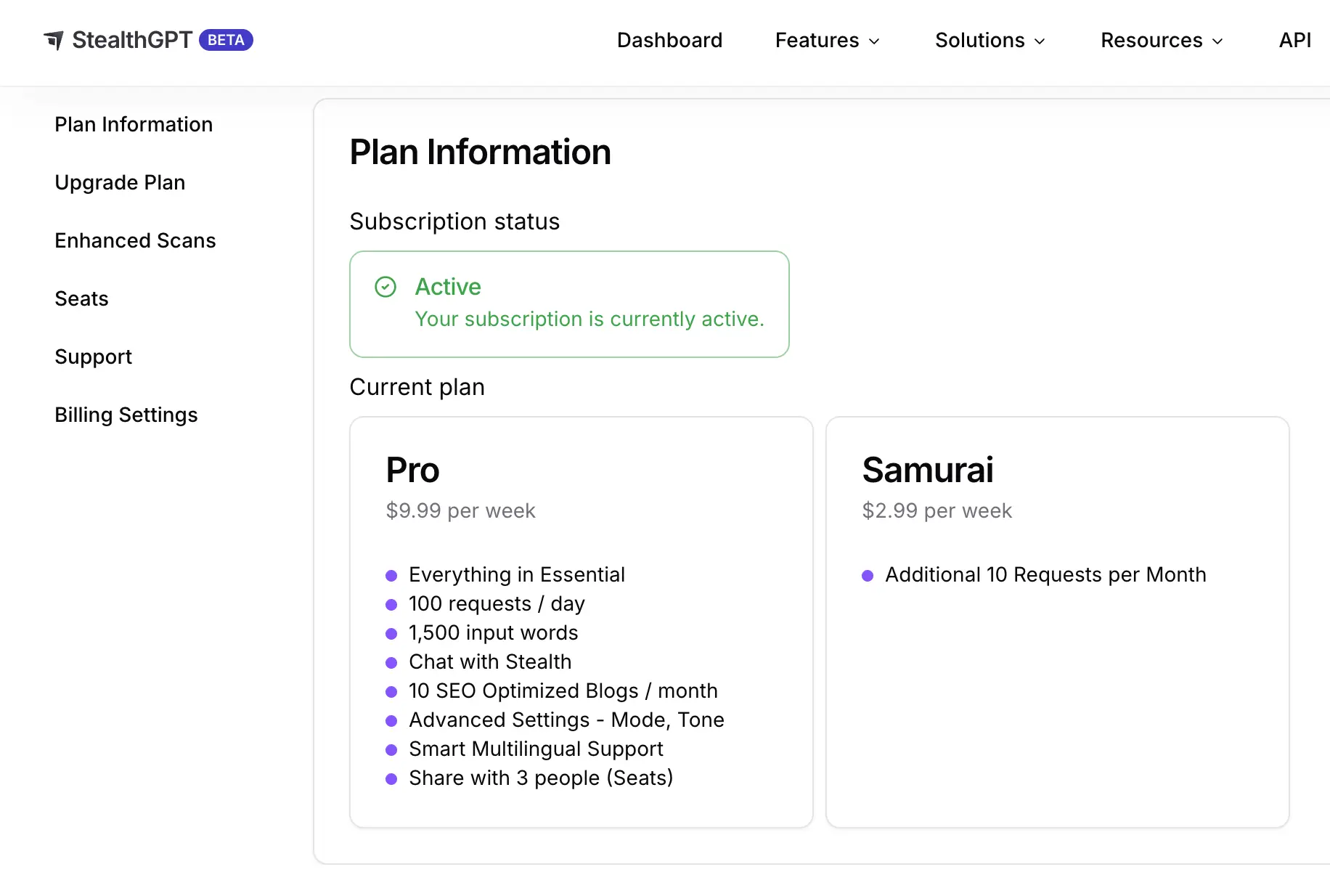1330x896 pixels.
Task: Click '10 SEO Optimized Blogs / month' feature
Action: click(x=563, y=691)
